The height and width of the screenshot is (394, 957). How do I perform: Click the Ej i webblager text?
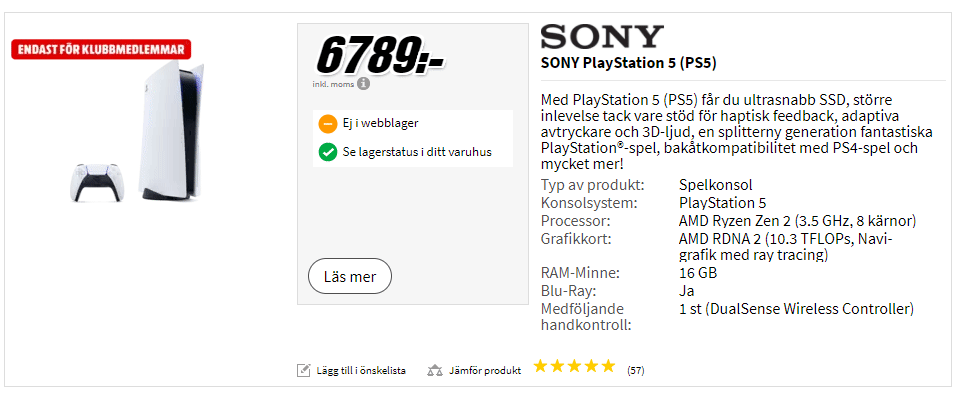[380, 124]
